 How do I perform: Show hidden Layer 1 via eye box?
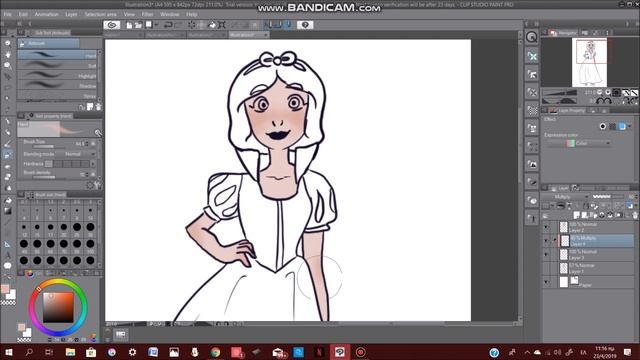coord(546,268)
